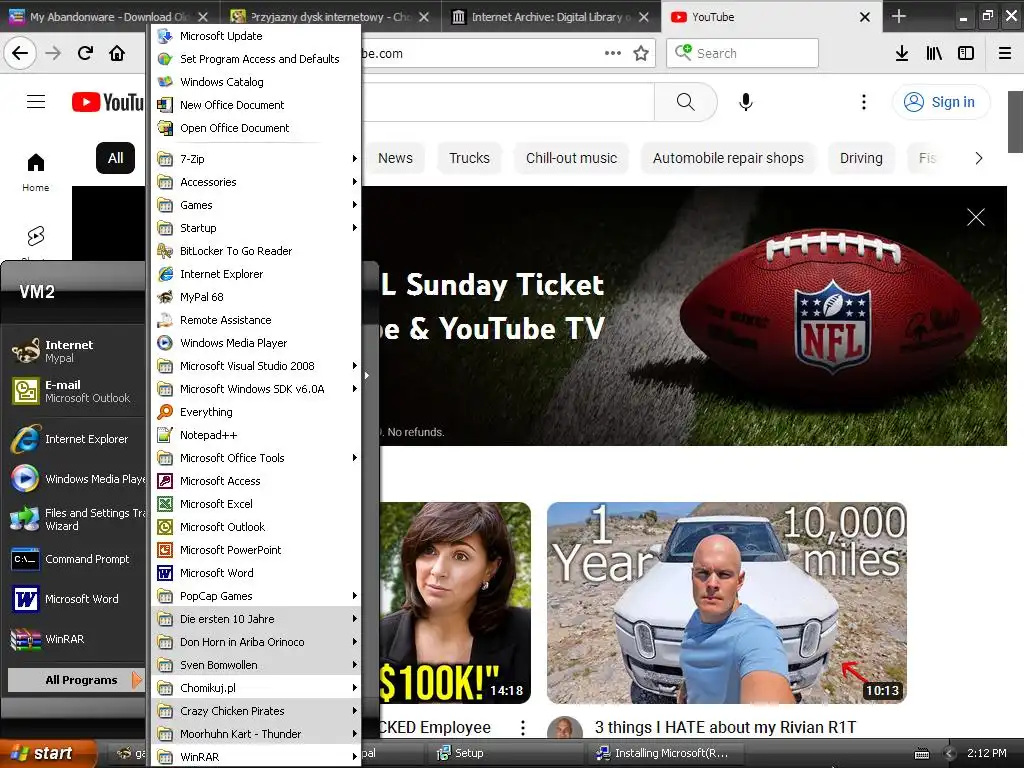Expand the Accessories folder
1024x768 pixels.
coord(255,182)
